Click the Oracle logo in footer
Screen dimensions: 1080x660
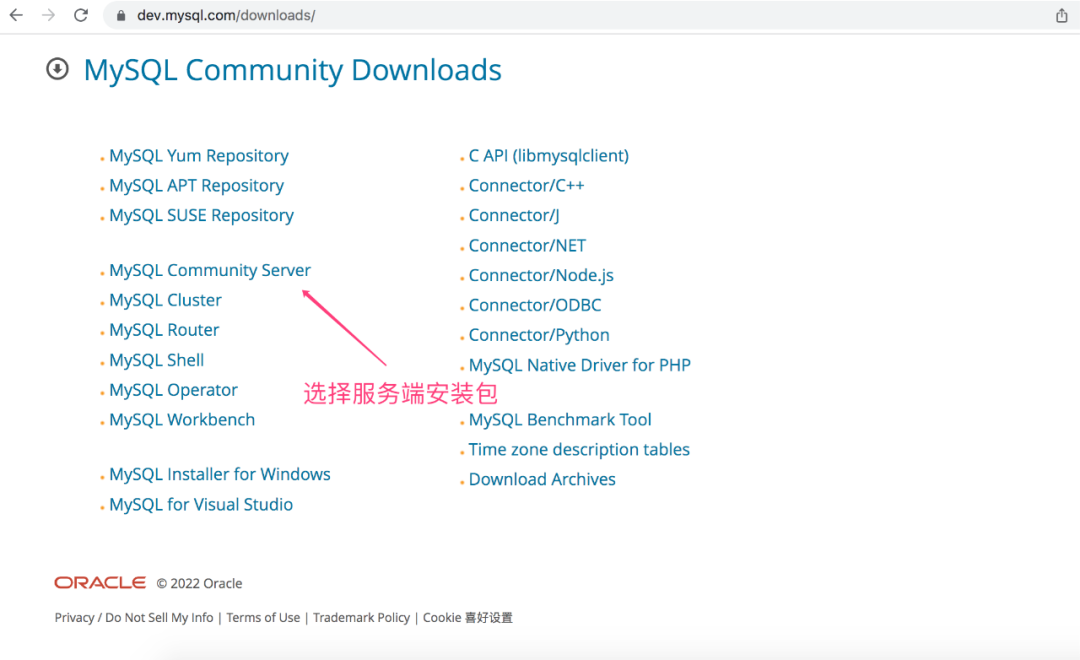point(100,583)
